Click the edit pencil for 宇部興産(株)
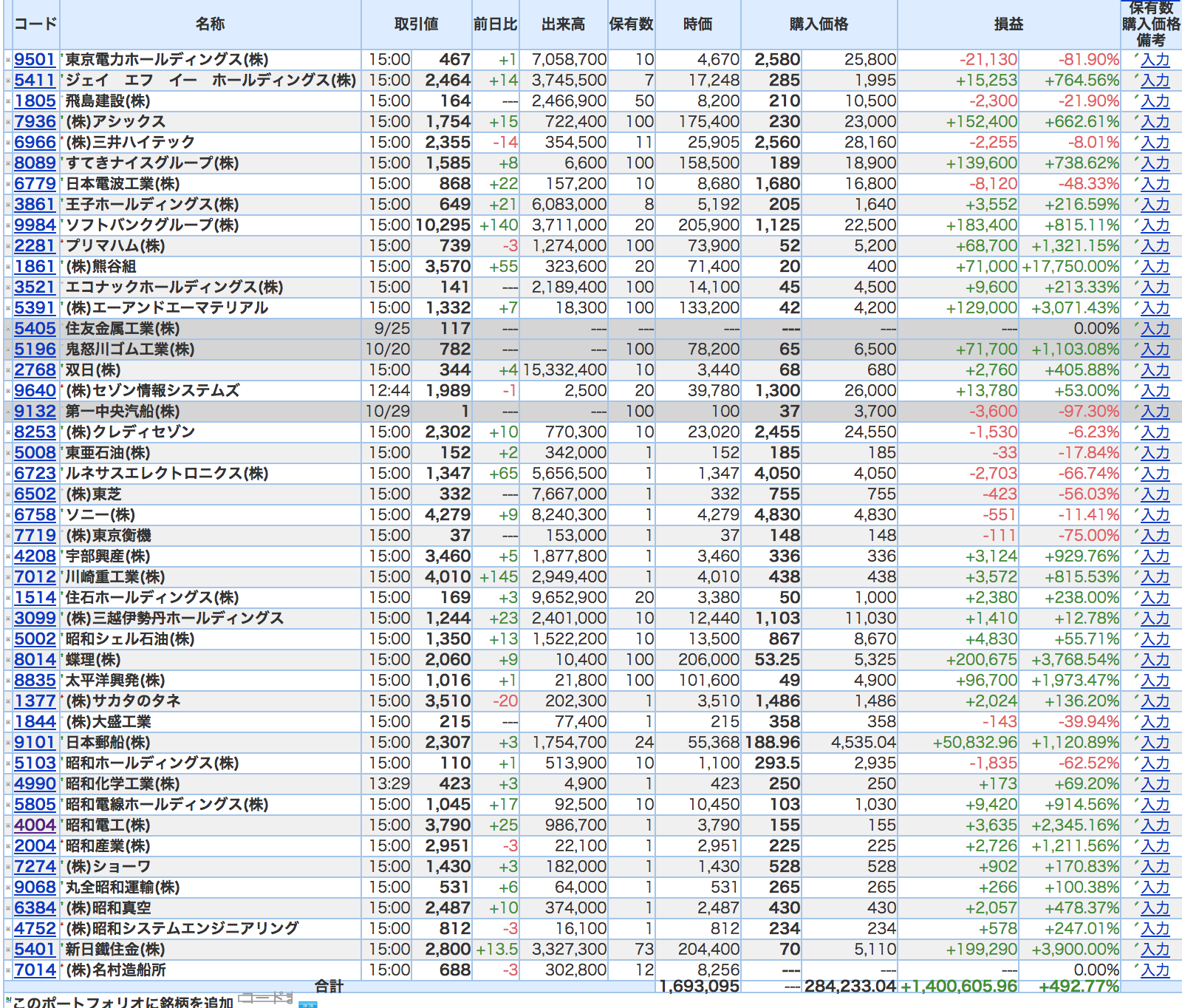The height and width of the screenshot is (1008, 1182). pyautogui.click(x=1136, y=551)
